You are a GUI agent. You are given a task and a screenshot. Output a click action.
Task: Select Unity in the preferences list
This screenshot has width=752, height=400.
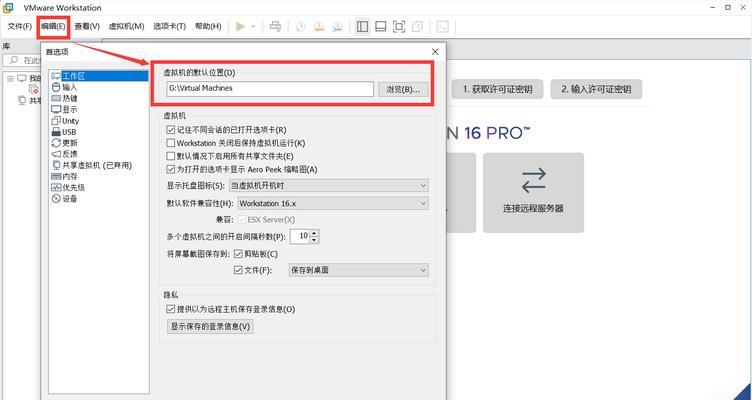65,121
